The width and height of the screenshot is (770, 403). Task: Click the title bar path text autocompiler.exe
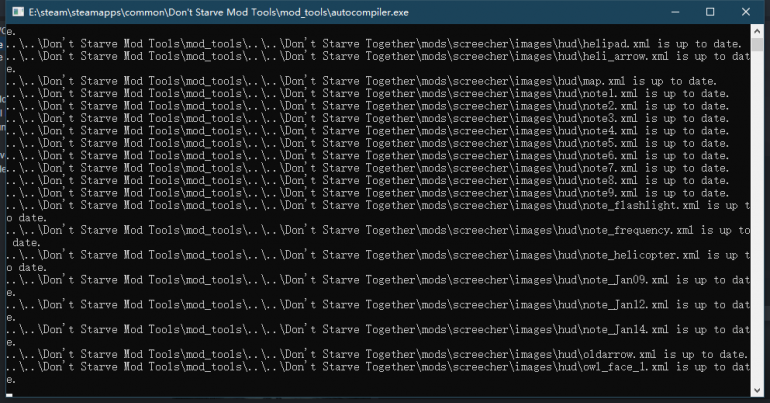(218, 12)
